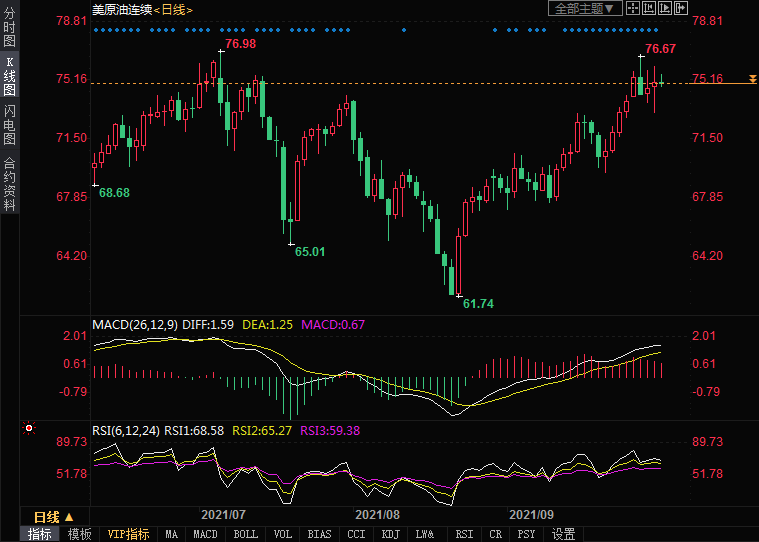Toggle the KDJ indicator
Image resolution: width=759 pixels, height=542 pixels.
click(390, 534)
